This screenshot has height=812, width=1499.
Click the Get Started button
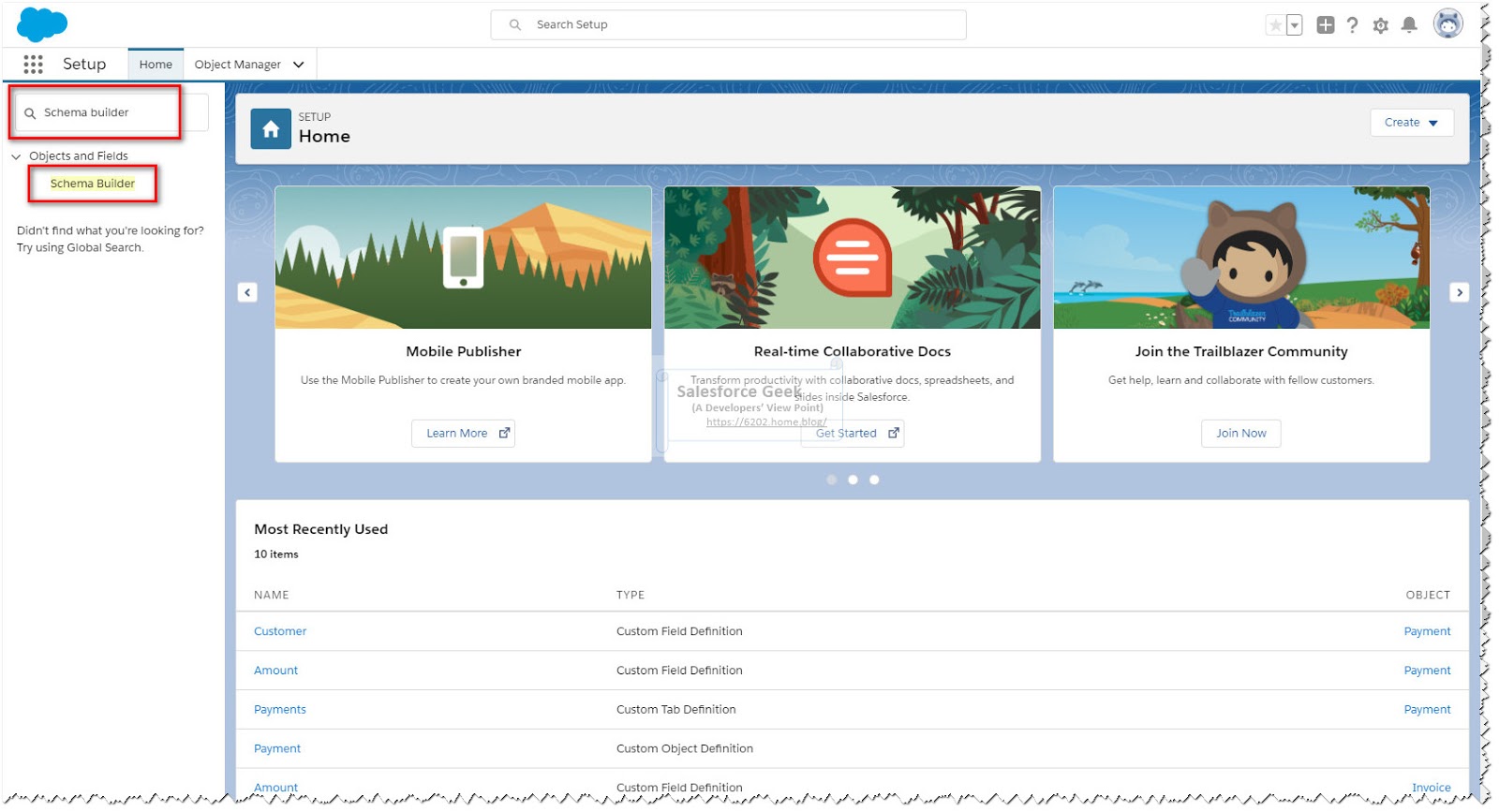click(x=853, y=433)
